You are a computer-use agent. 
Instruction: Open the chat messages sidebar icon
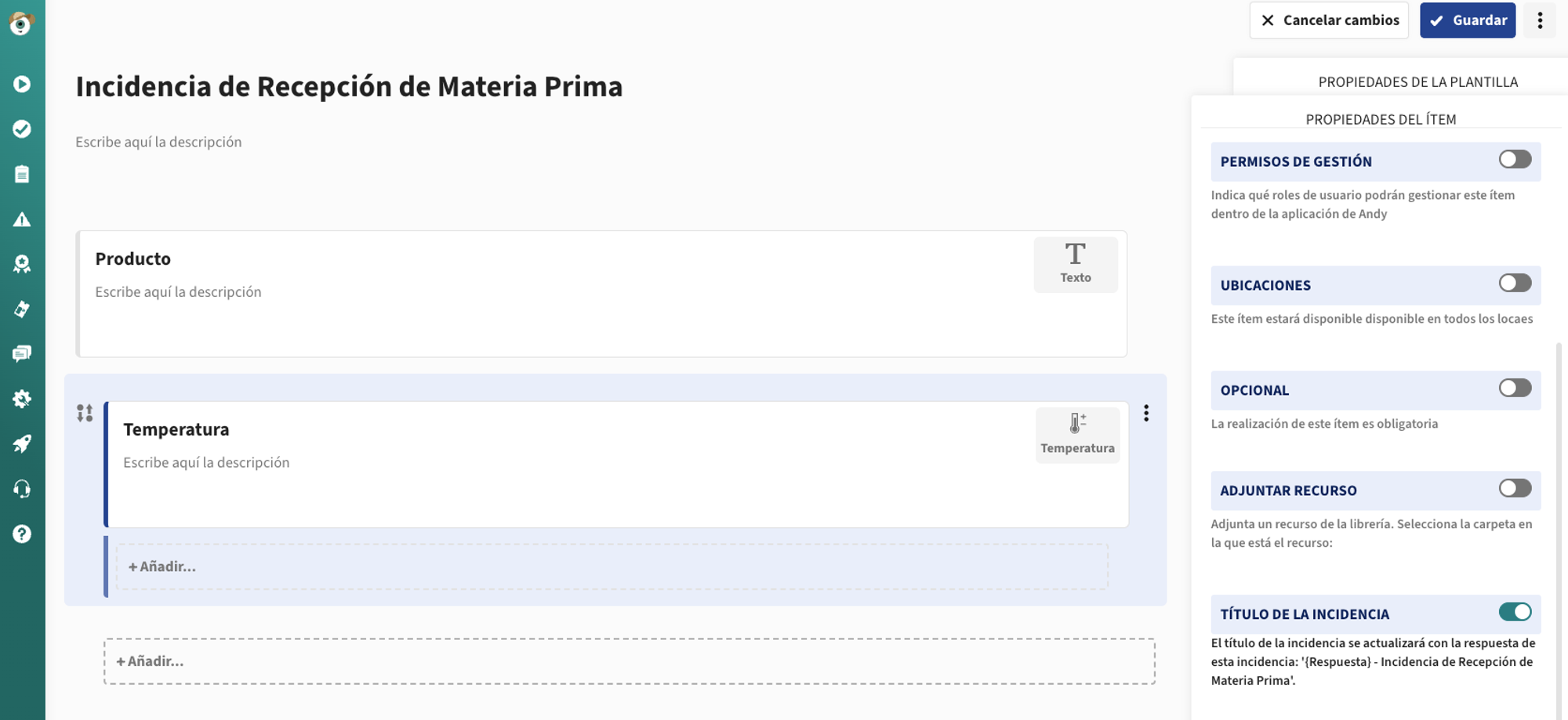[22, 354]
